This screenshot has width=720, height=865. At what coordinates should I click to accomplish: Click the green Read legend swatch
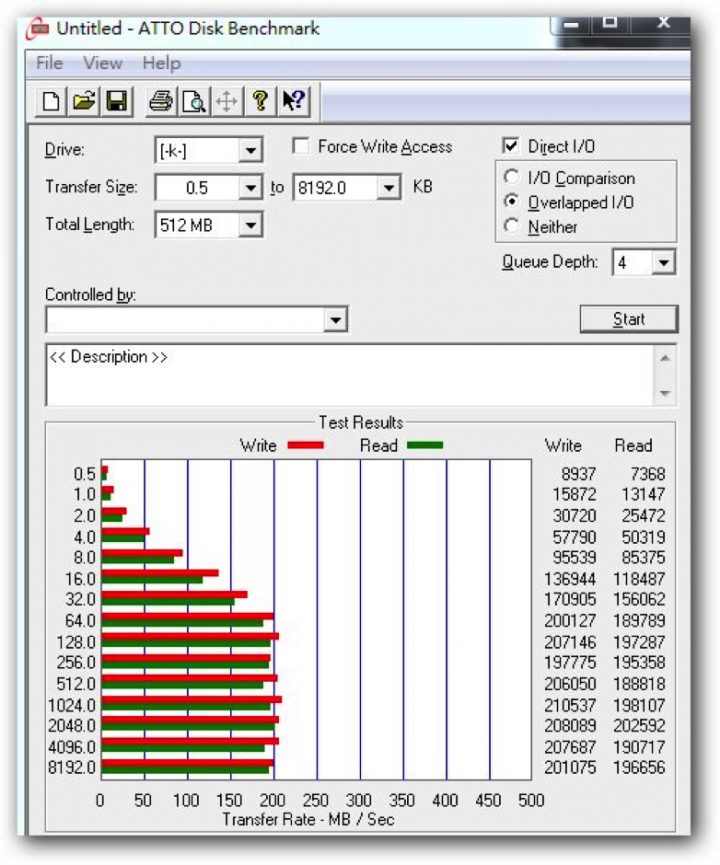coord(425,445)
